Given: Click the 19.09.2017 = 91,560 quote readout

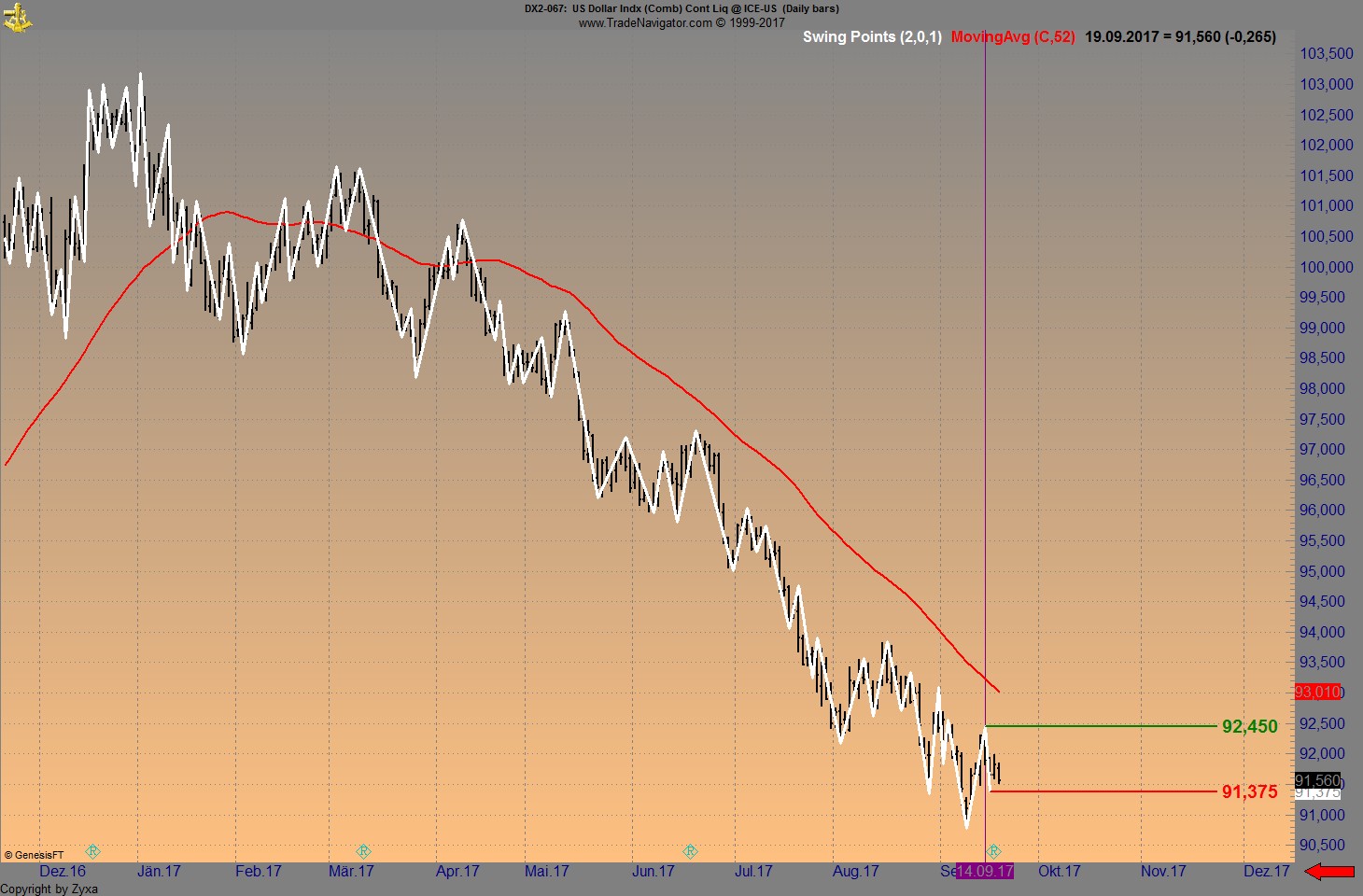Looking at the screenshot, I should [1180, 36].
